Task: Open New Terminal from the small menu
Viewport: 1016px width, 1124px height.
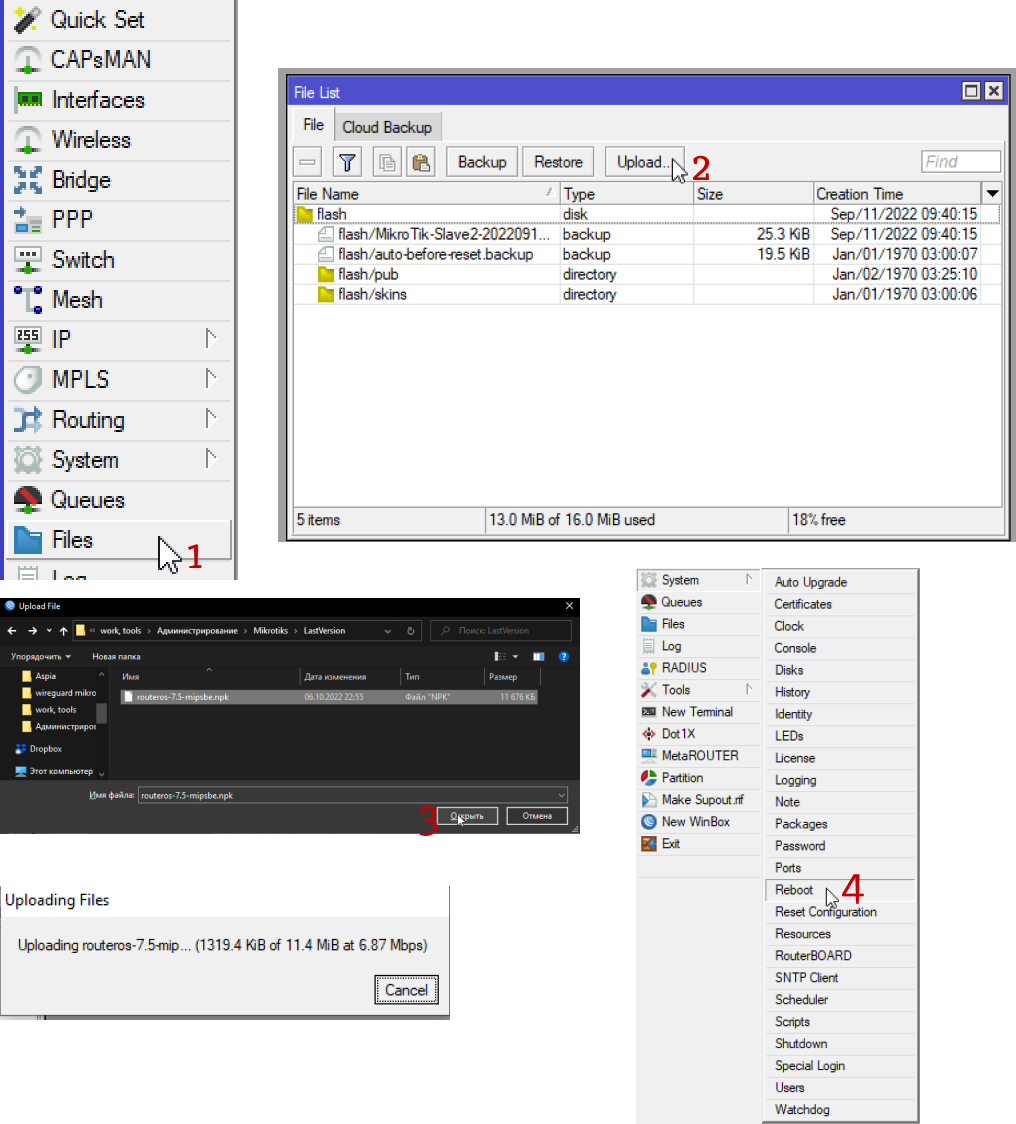Action: [x=698, y=712]
